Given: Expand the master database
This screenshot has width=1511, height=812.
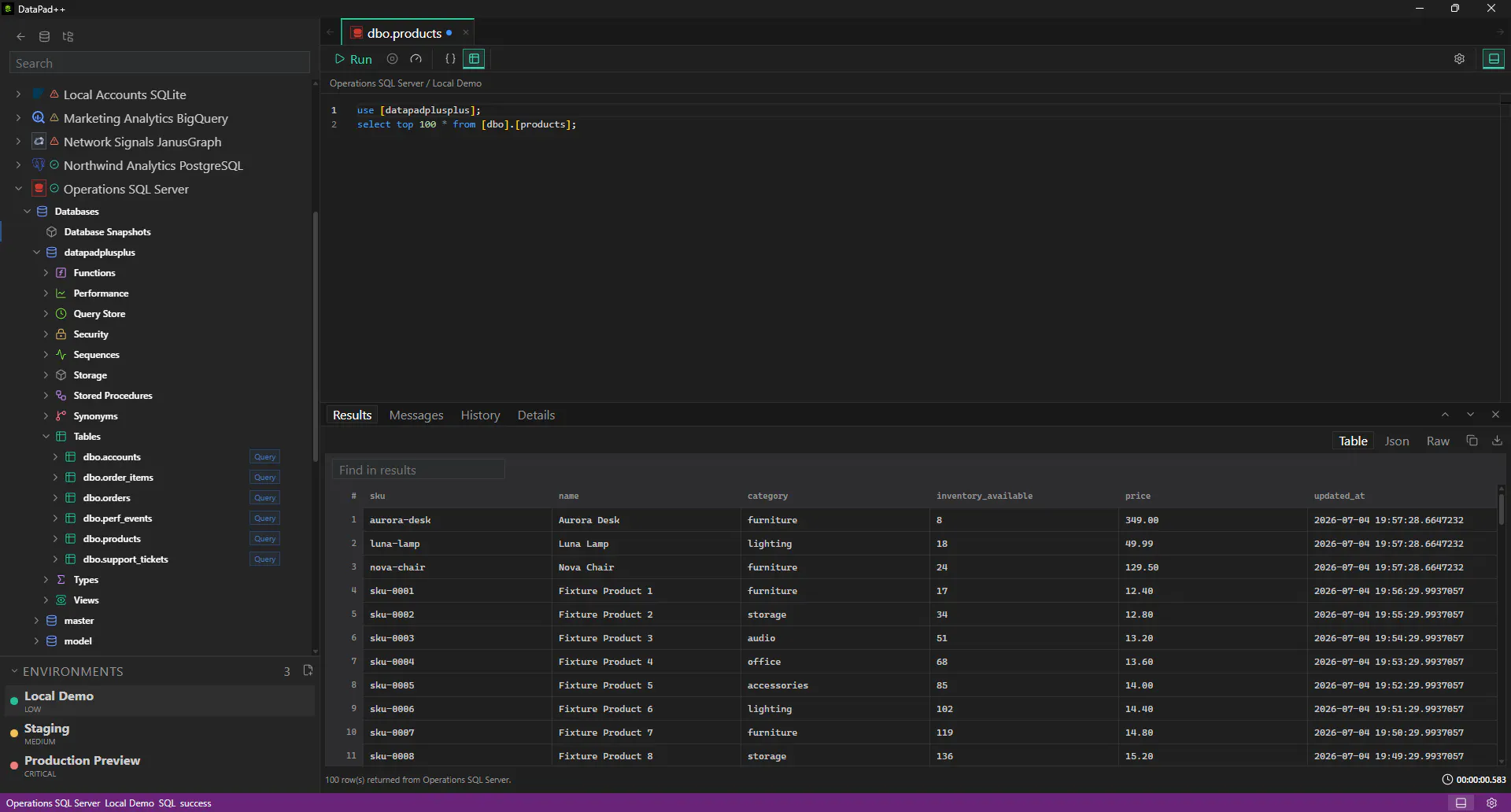Looking at the screenshot, I should (36, 621).
